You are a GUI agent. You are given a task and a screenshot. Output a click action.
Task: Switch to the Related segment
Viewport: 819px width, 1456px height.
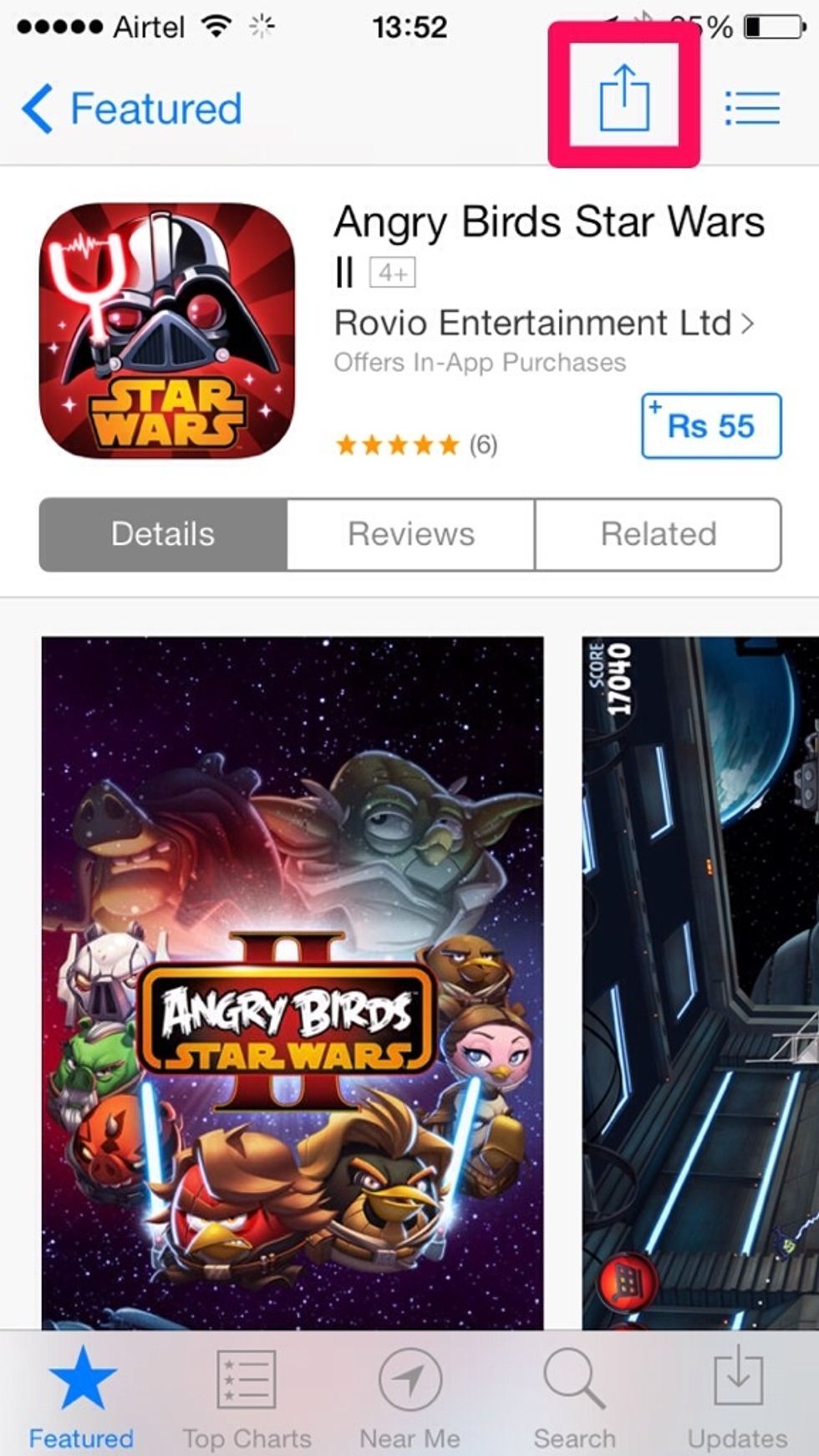pyautogui.click(x=659, y=534)
